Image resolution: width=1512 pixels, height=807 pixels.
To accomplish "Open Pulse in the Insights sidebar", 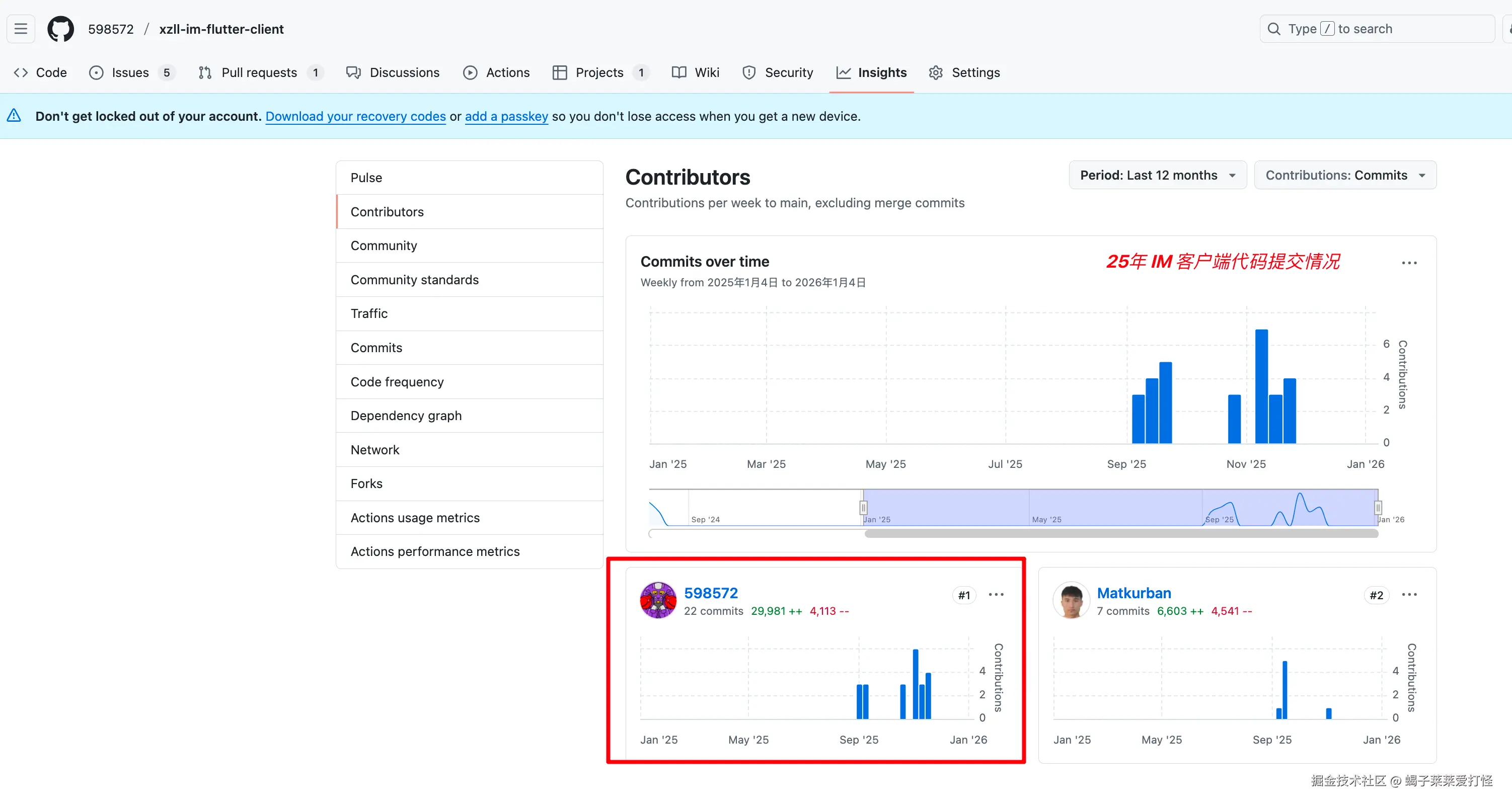I will point(366,177).
